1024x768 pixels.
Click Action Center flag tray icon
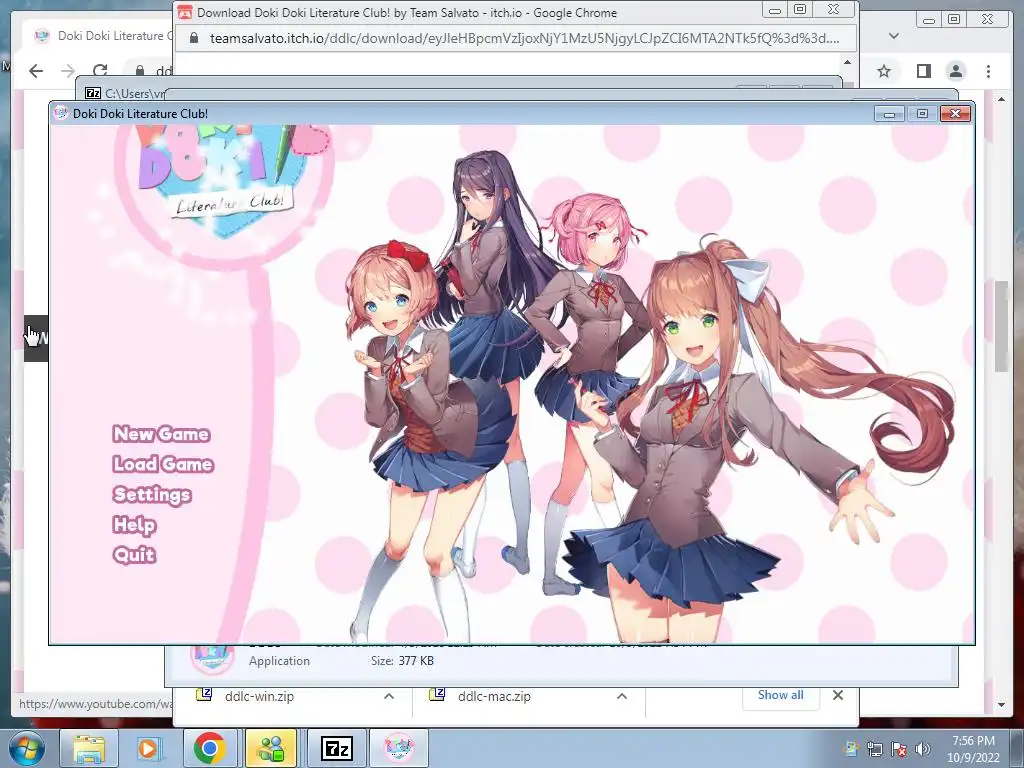(x=899, y=749)
